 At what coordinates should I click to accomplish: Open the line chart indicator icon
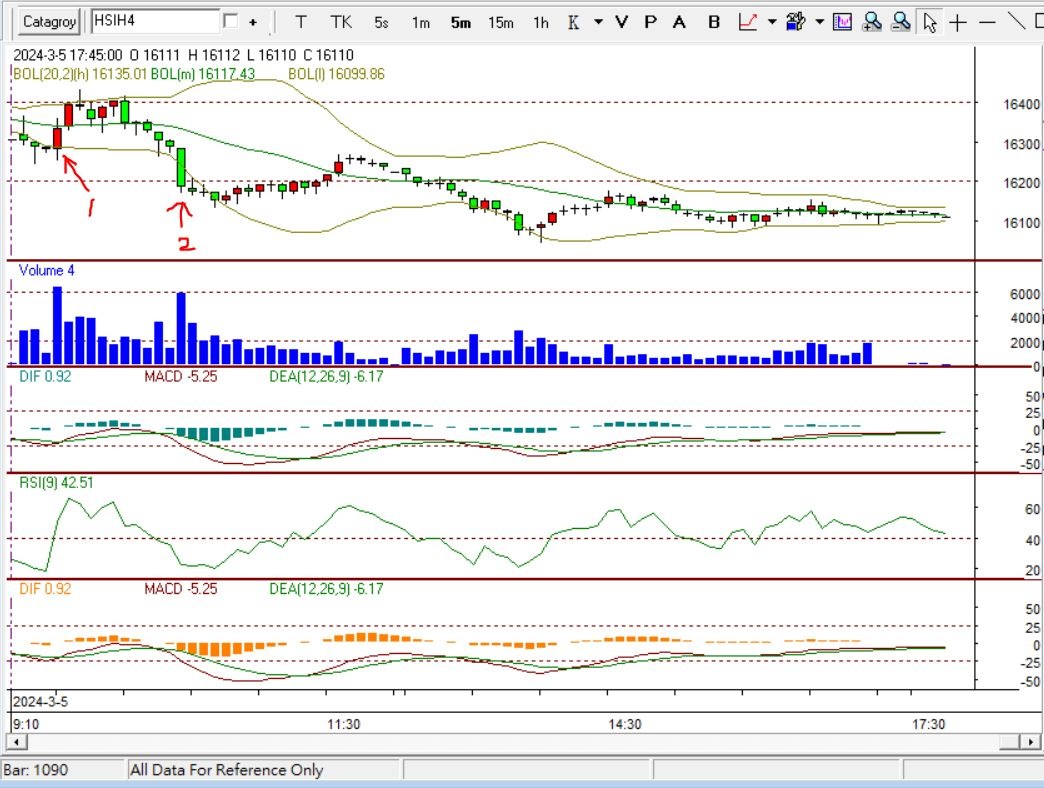click(747, 22)
